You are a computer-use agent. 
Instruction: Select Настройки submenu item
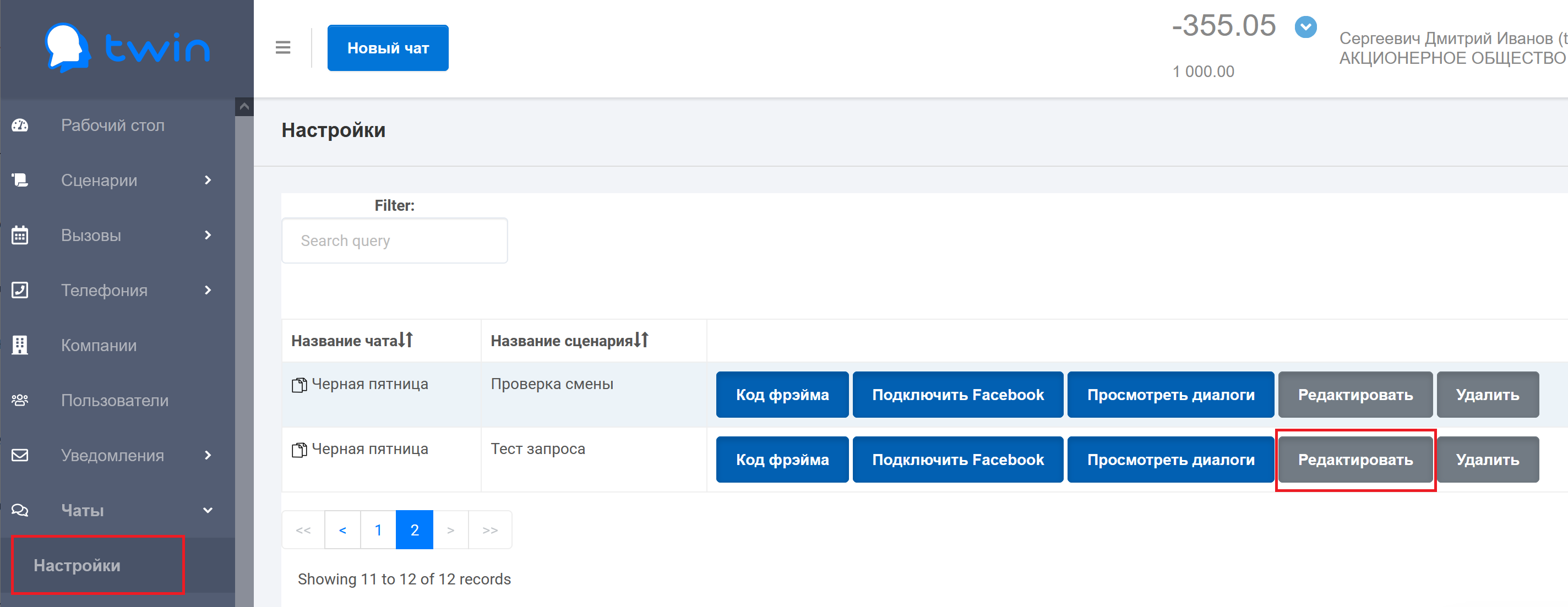(77, 565)
